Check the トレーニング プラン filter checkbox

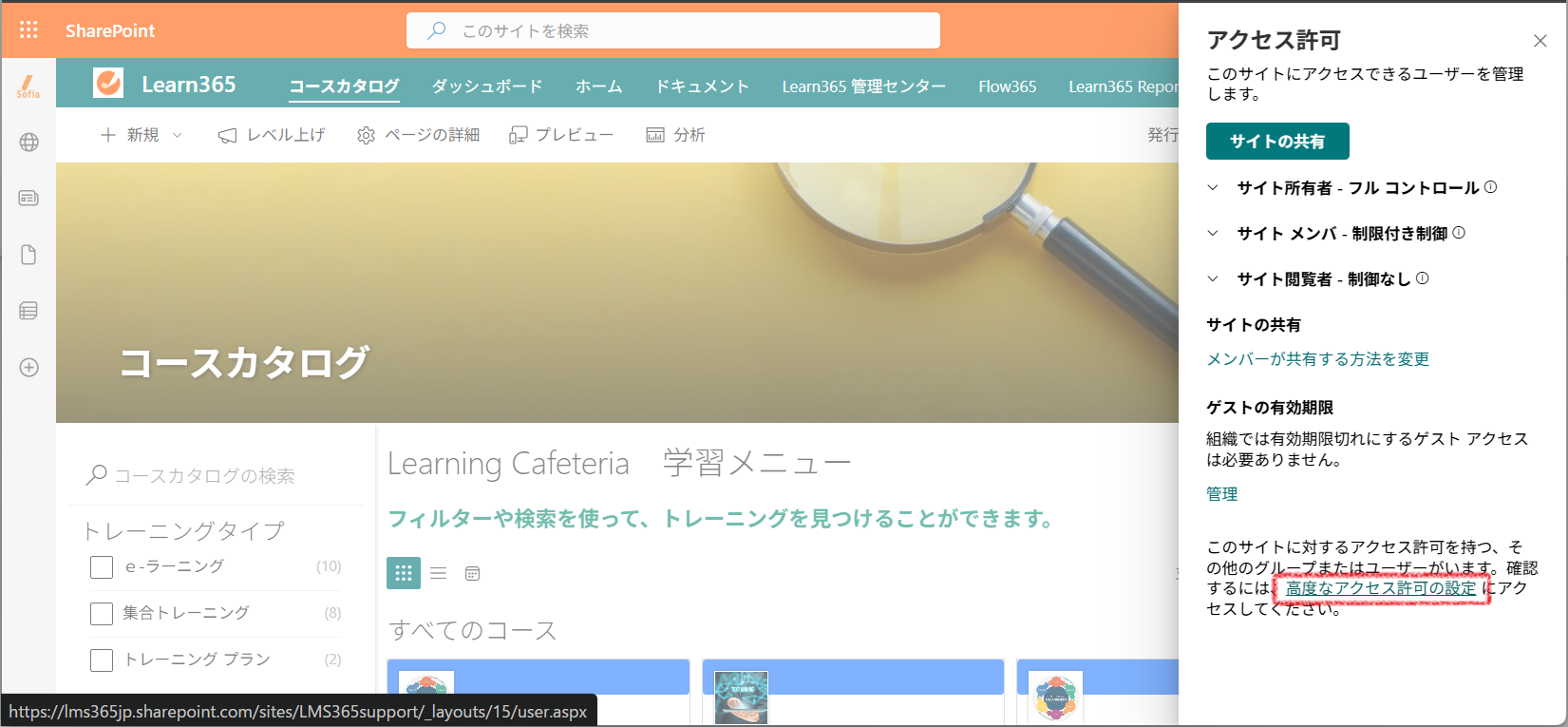coord(102,660)
